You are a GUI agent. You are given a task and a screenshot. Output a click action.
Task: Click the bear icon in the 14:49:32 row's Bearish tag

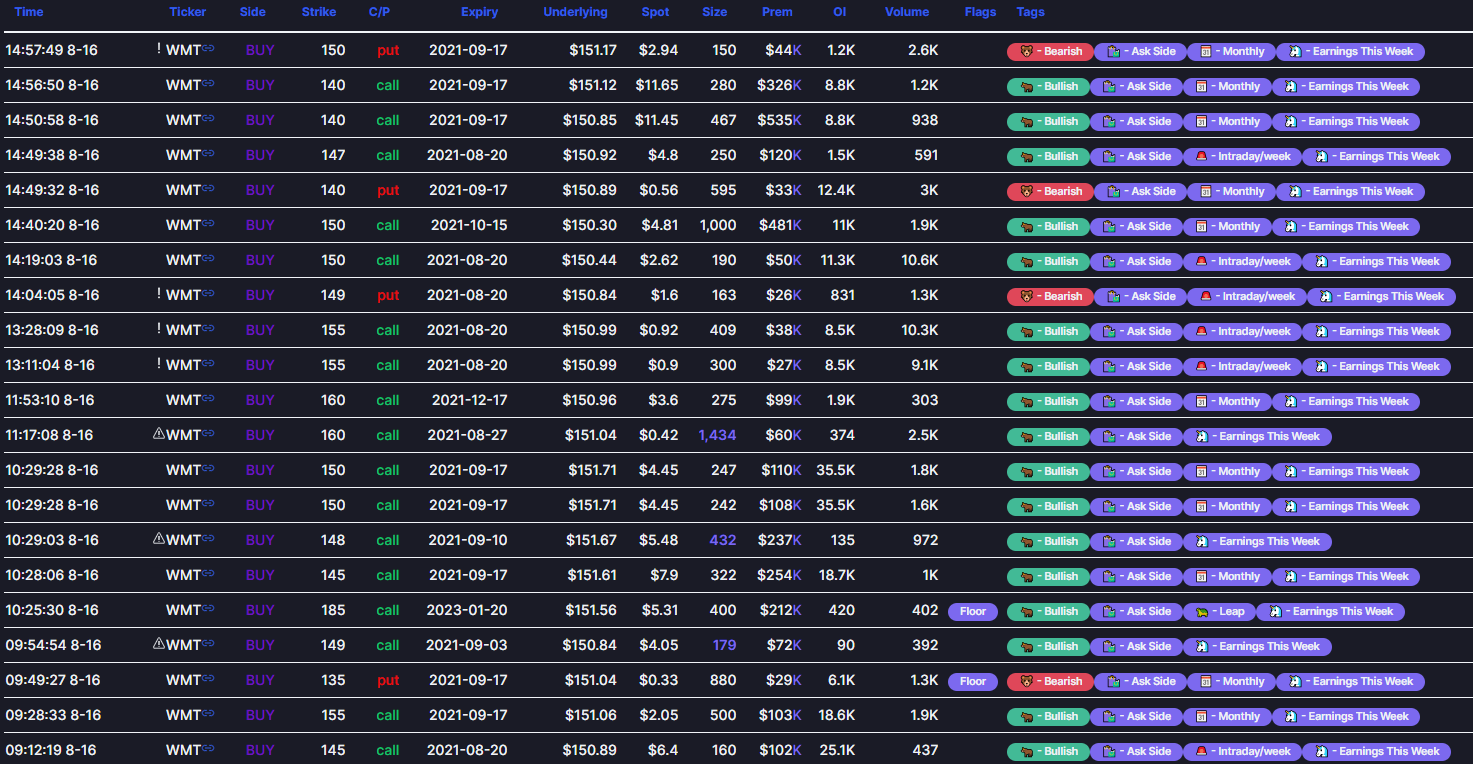pyautogui.click(x=1026, y=191)
